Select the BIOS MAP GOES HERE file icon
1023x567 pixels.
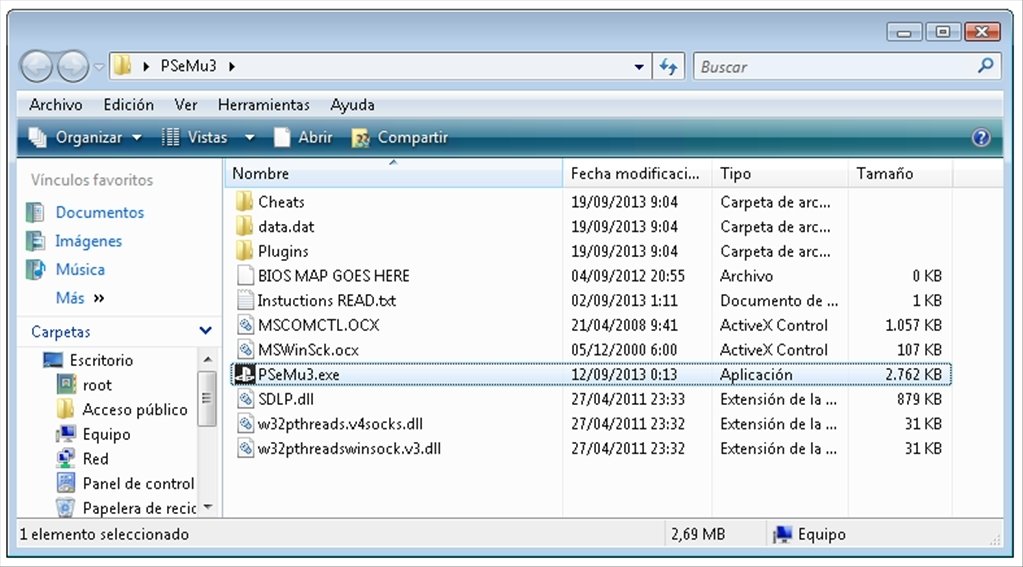245,275
